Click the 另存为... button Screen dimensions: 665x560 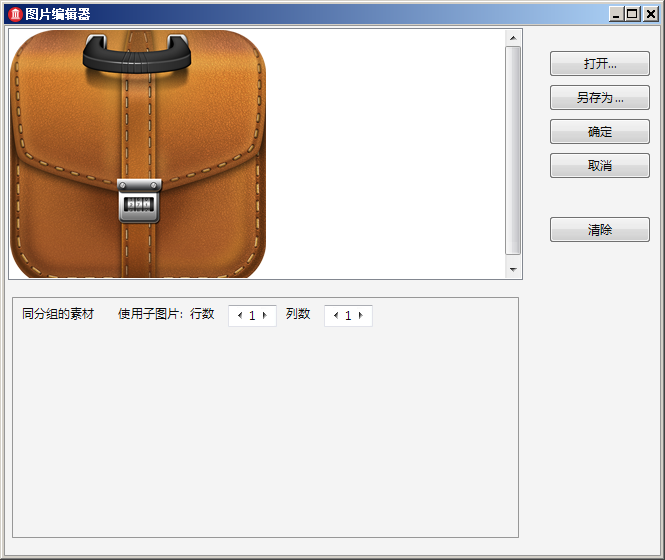pos(599,98)
